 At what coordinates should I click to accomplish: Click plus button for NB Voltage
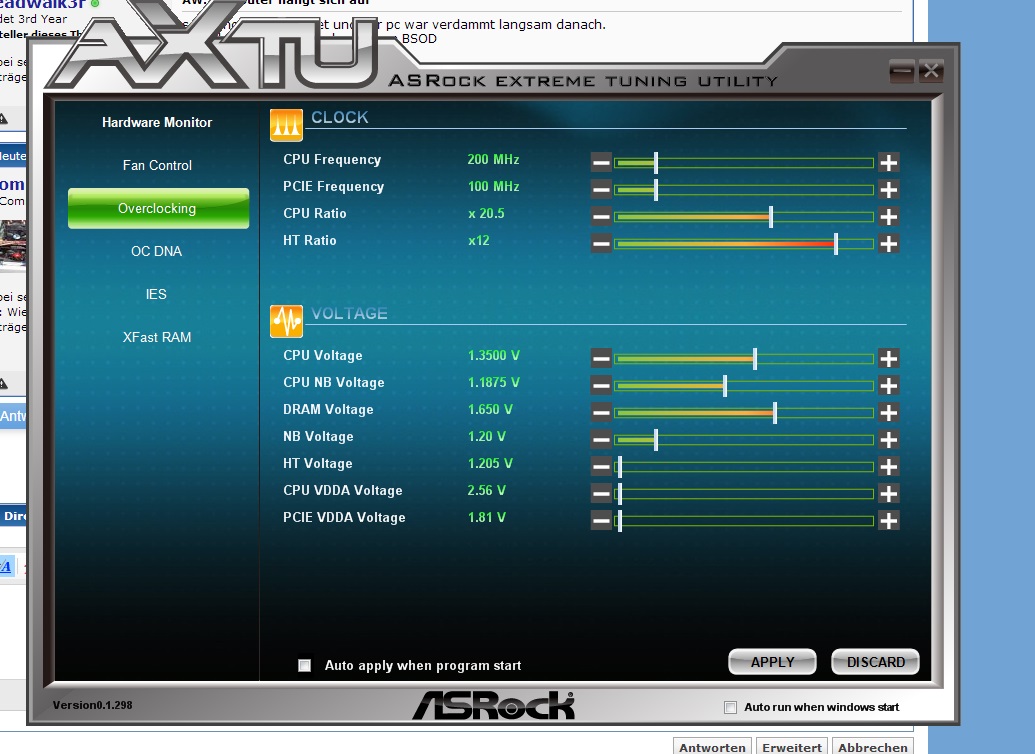[888, 440]
